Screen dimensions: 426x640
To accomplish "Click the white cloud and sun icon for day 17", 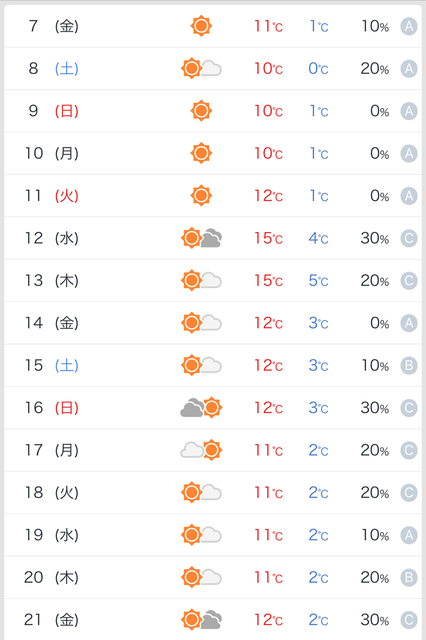I will tap(201, 450).
